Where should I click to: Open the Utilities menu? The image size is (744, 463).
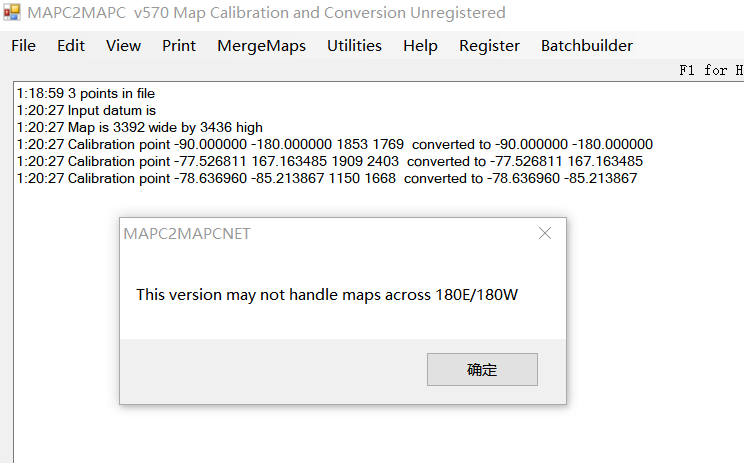[x=354, y=46]
